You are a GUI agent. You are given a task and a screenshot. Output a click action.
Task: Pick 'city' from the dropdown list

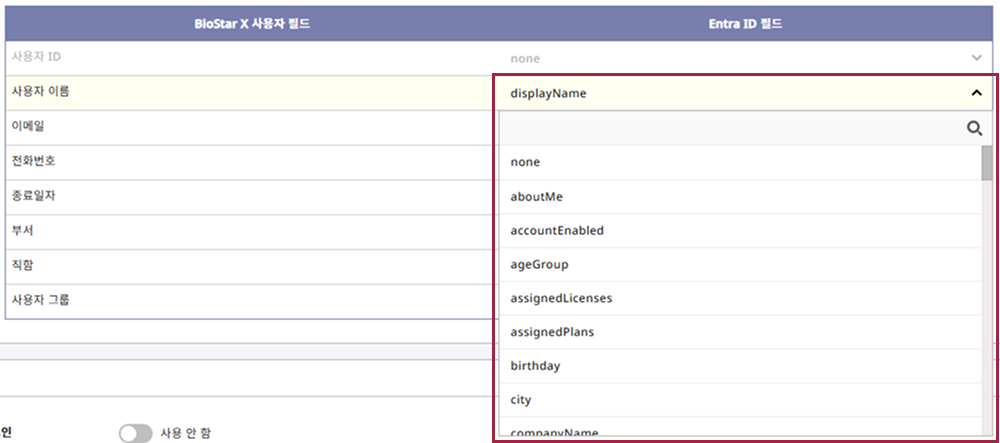(x=520, y=400)
